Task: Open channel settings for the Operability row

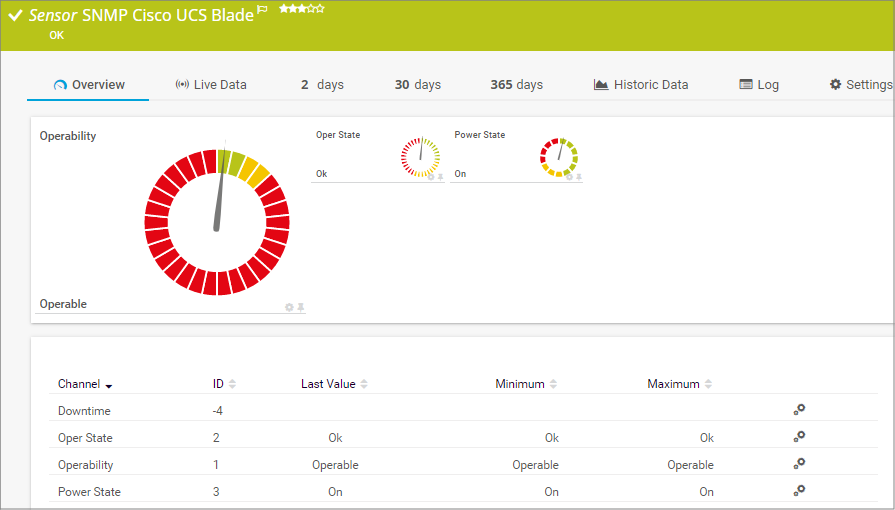Action: tap(799, 463)
